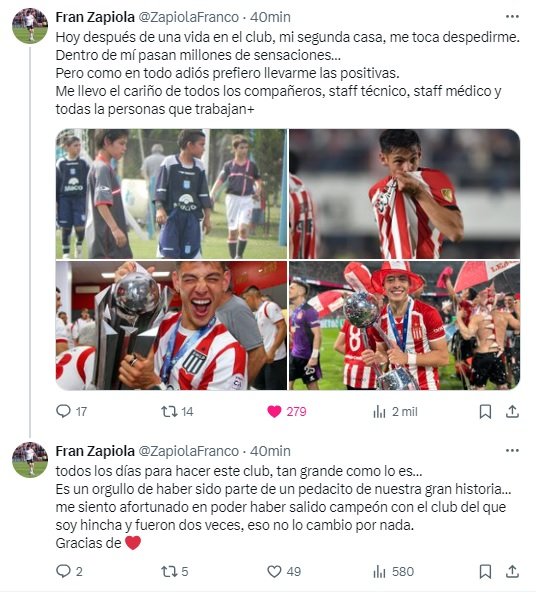Open more options menu on second tweet

click(x=512, y=451)
